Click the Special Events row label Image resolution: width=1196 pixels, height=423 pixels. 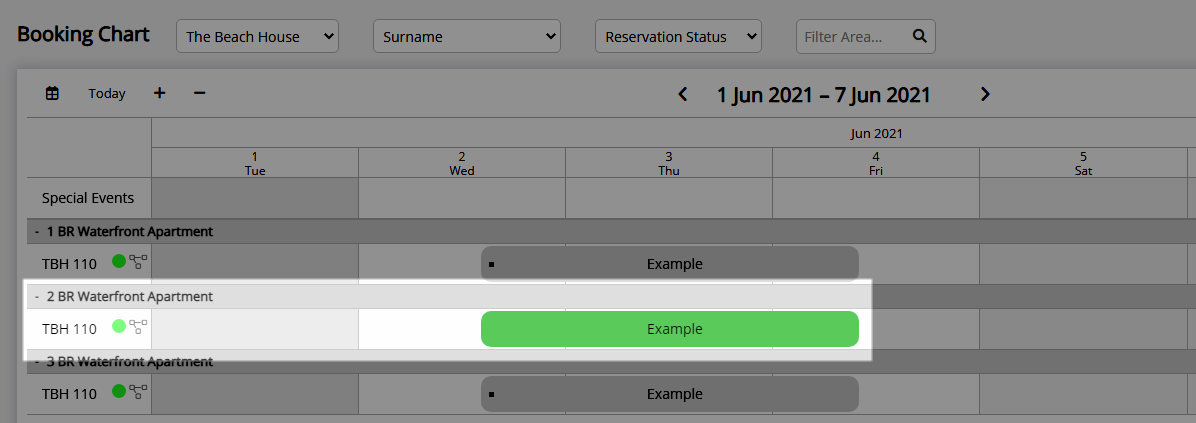click(88, 198)
